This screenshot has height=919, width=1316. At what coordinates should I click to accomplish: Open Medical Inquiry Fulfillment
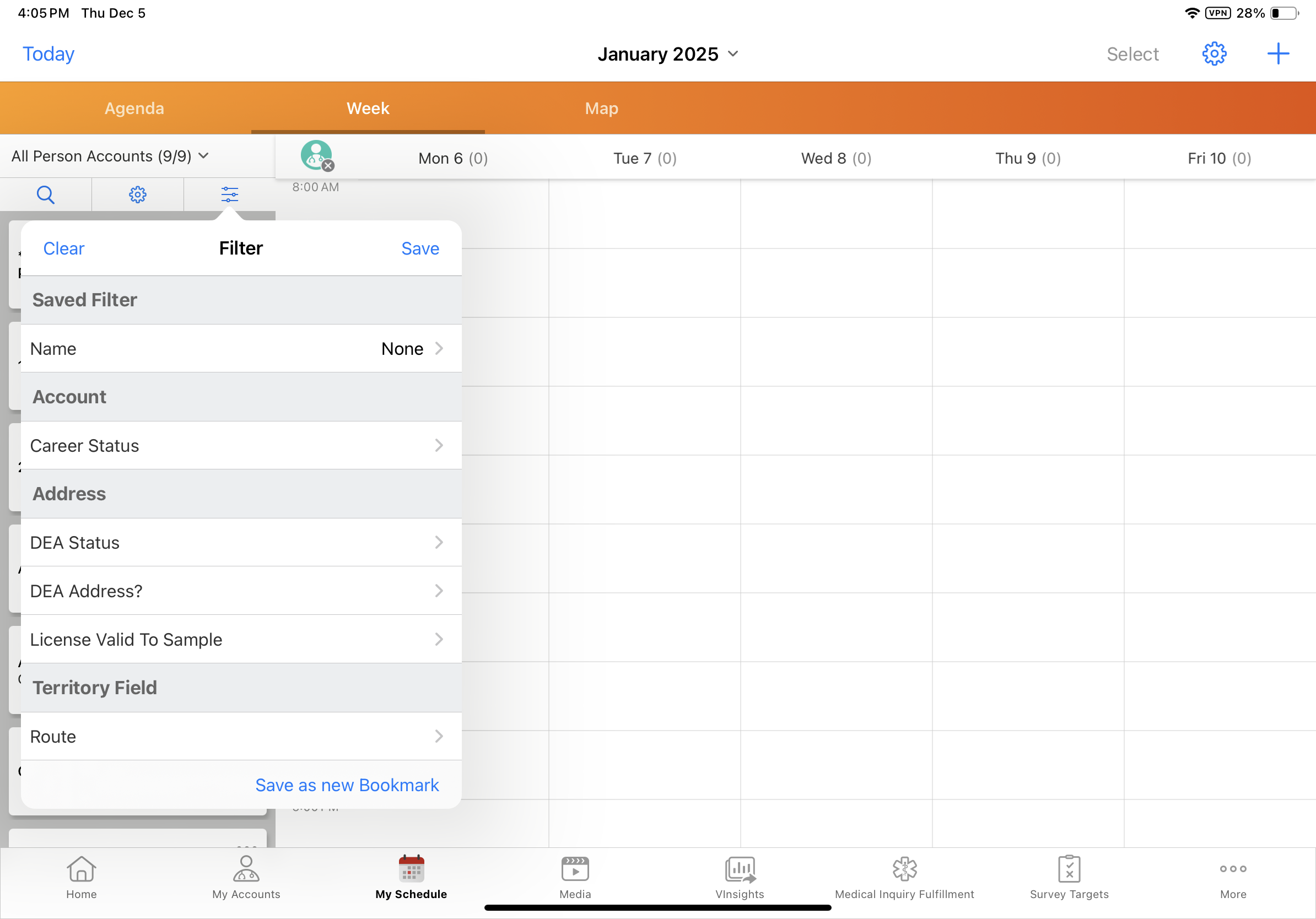904,877
